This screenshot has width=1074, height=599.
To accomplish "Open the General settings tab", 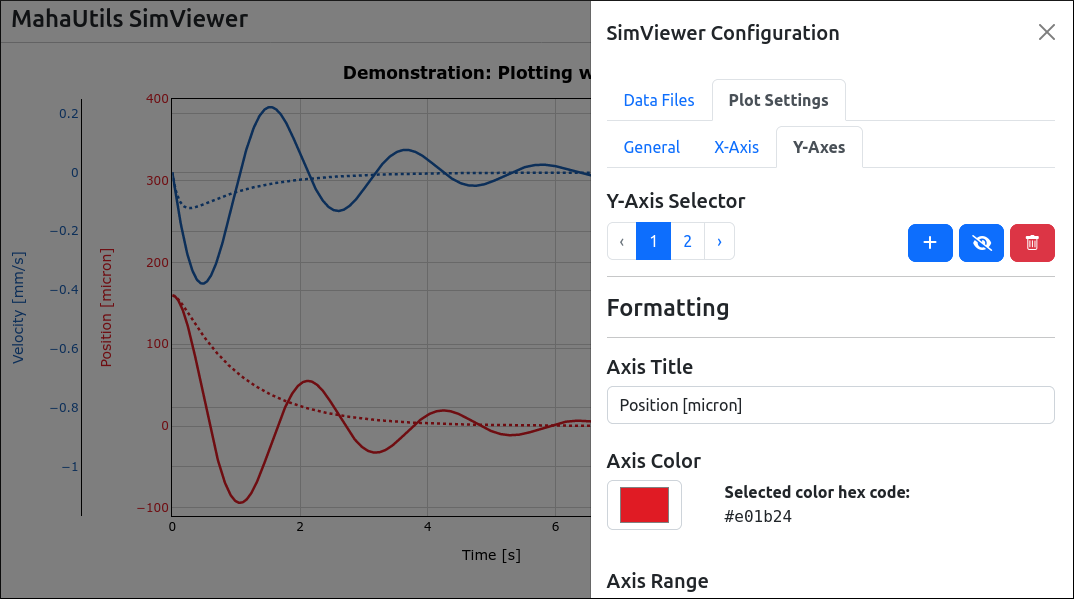I will pos(651,147).
